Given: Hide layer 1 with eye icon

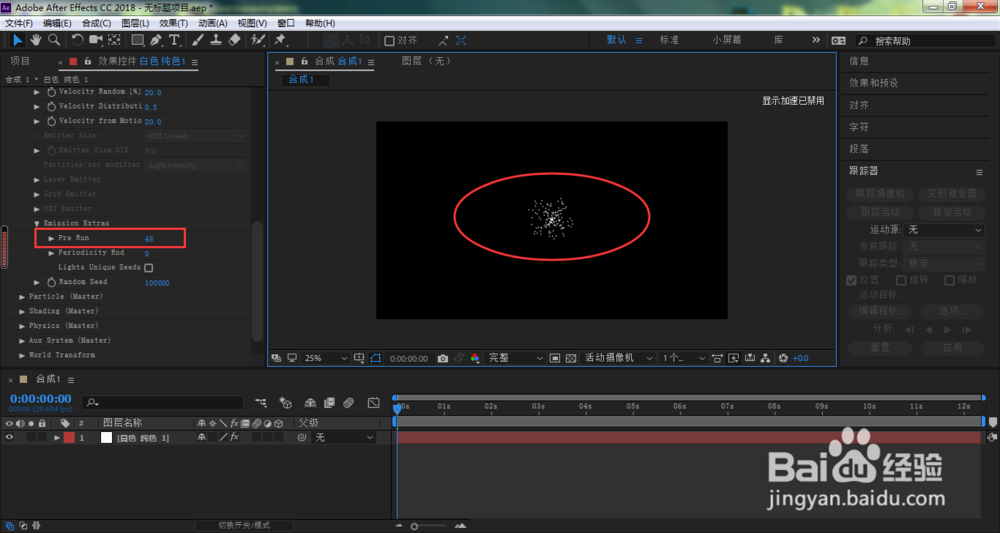Looking at the screenshot, I should coord(9,438).
